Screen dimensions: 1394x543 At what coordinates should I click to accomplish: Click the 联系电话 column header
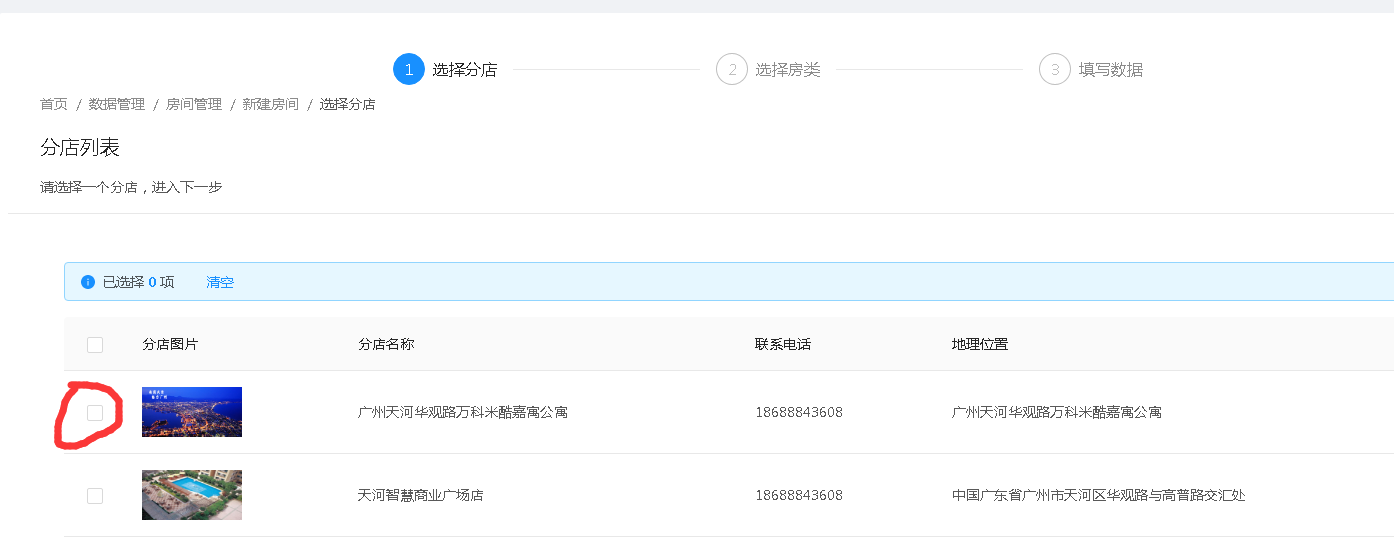783,344
